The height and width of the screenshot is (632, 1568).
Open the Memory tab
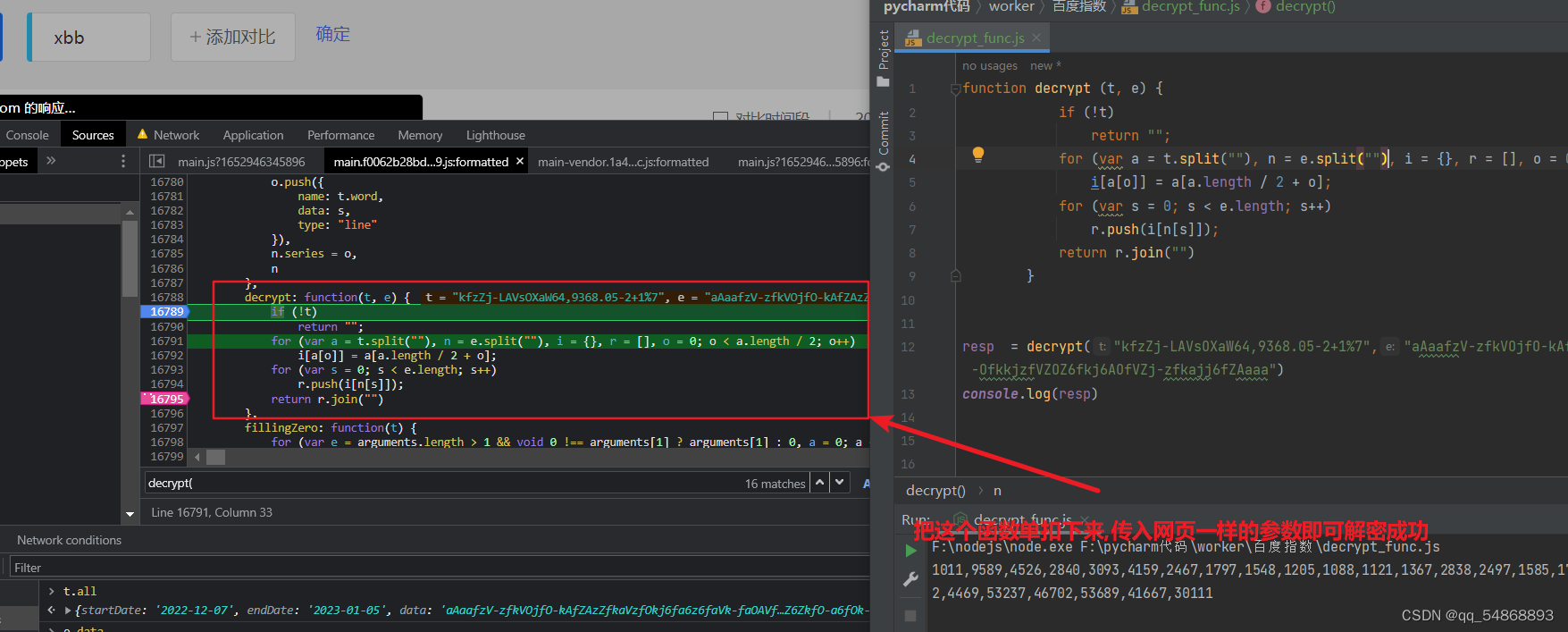[420, 135]
